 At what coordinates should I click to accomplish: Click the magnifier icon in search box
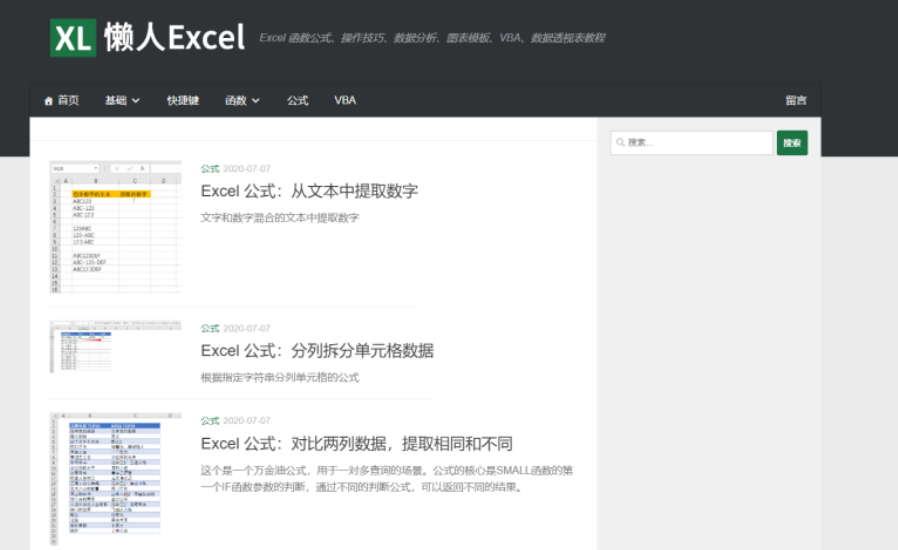pos(620,143)
